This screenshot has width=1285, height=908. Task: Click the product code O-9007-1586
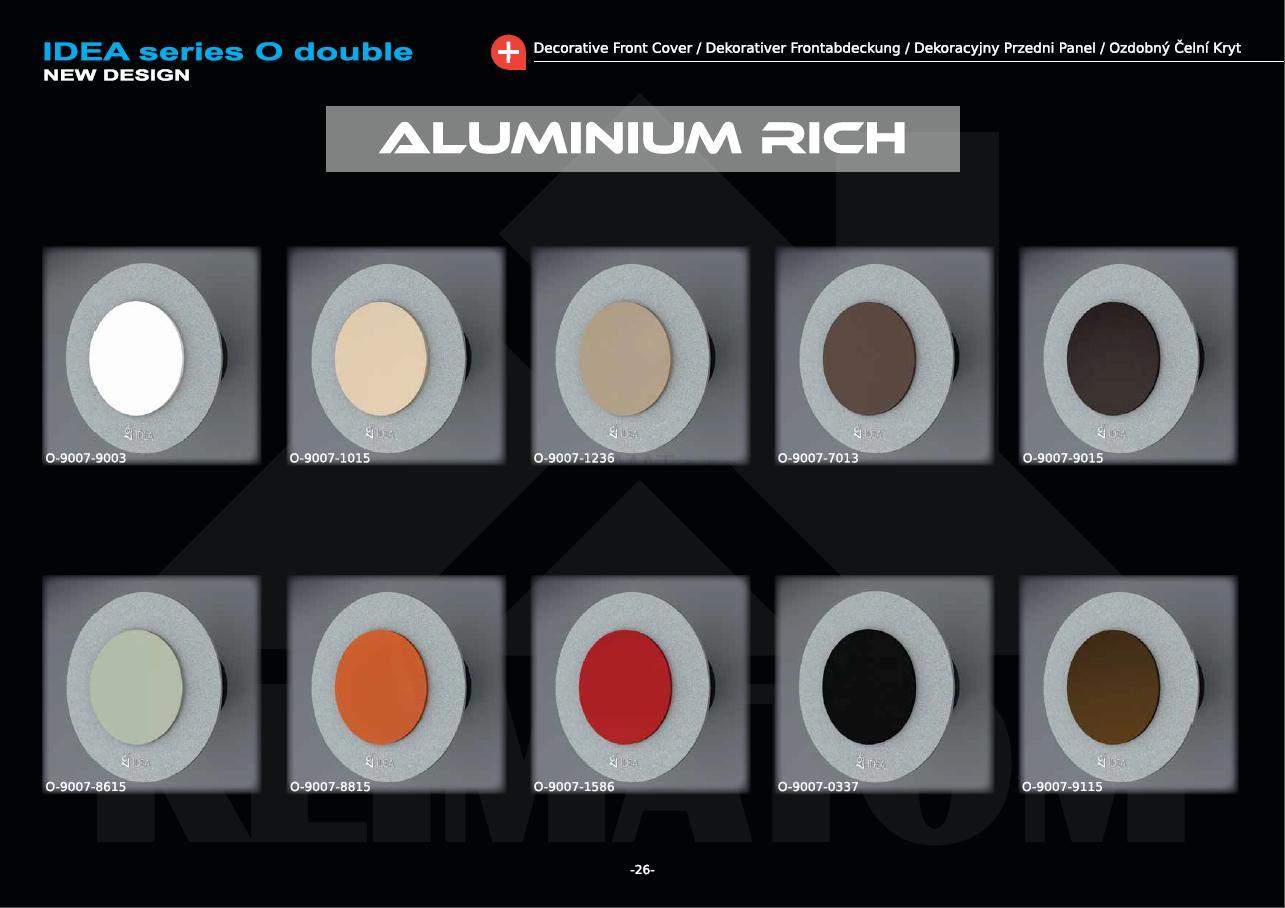click(x=574, y=787)
